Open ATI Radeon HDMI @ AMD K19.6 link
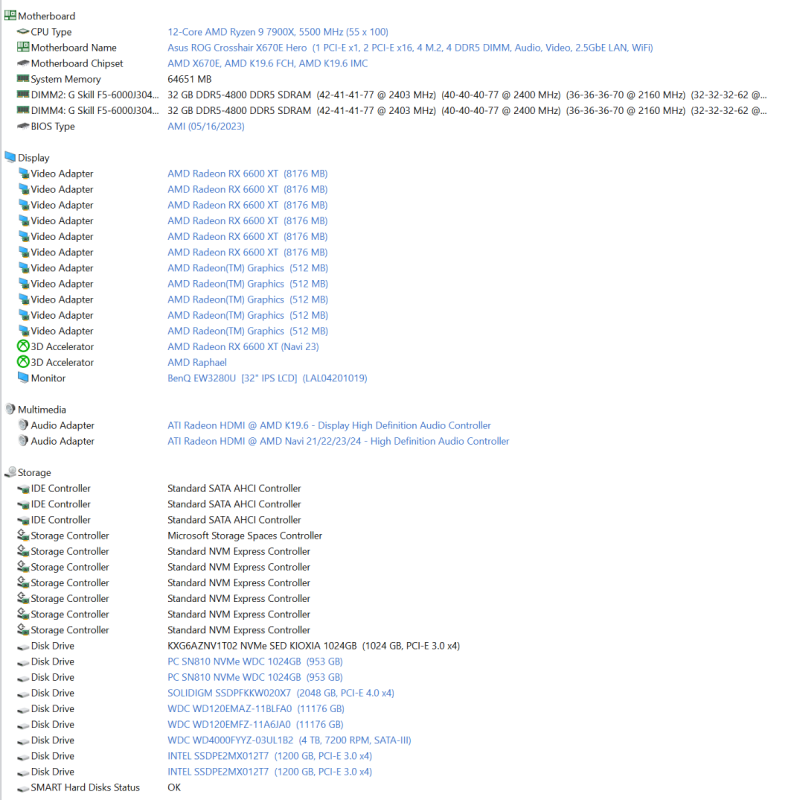794x800 pixels. point(329,425)
